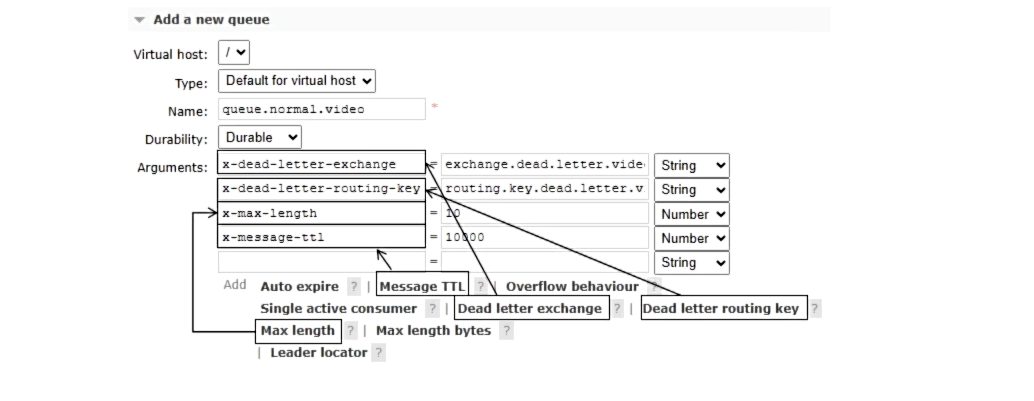This screenshot has width=1034, height=401.
Task: Open the help icon beside Auto expire
Action: click(x=354, y=287)
